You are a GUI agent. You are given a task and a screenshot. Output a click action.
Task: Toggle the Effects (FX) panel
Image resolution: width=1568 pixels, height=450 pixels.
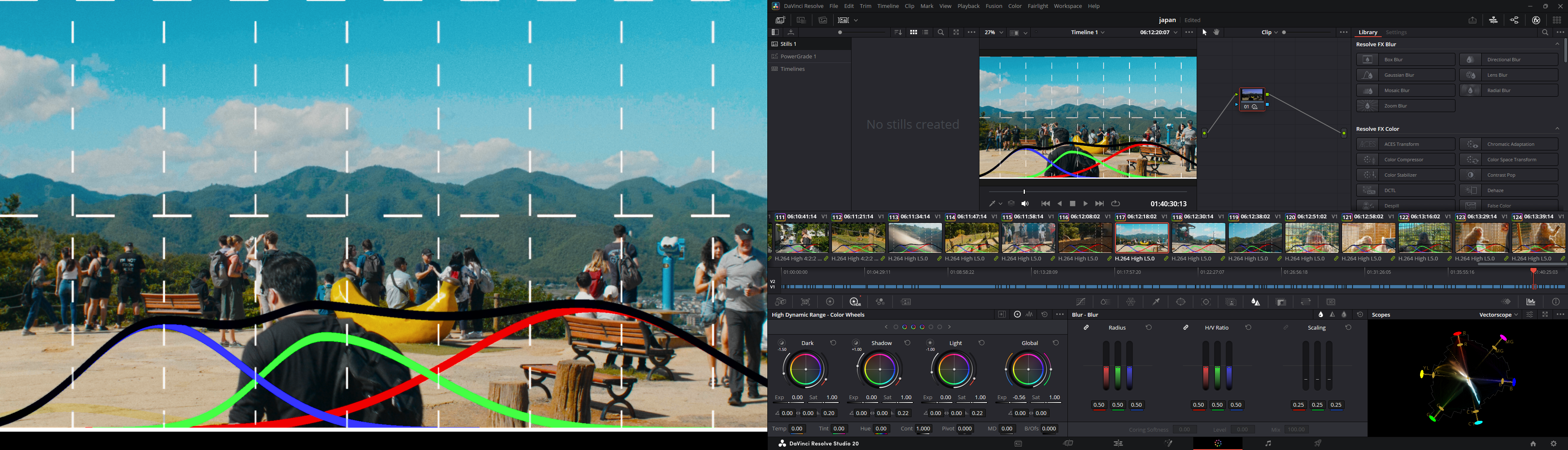[1536, 20]
